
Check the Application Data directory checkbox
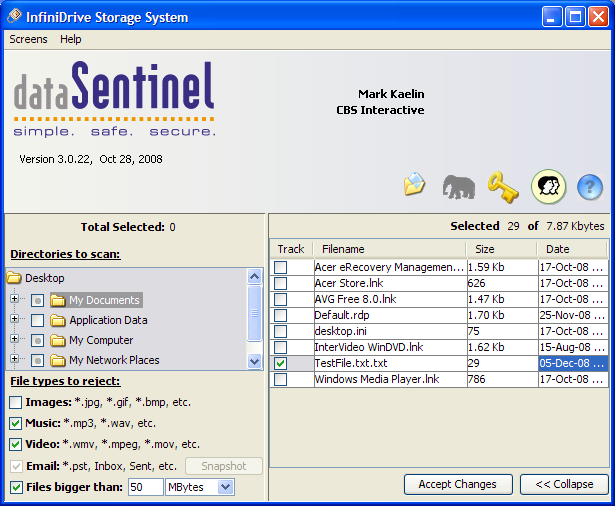pos(37,320)
